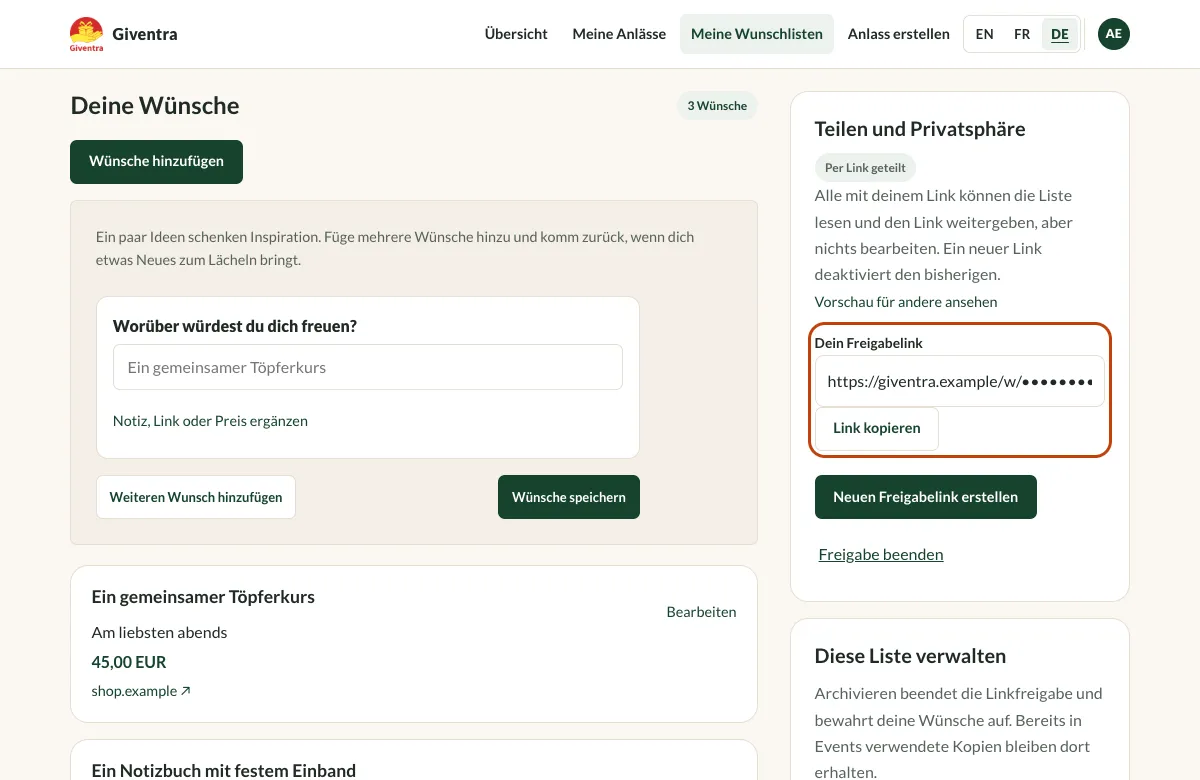Click the '45,00 EUR' price text
Viewport: 1200px width, 780px height.
[x=129, y=662]
